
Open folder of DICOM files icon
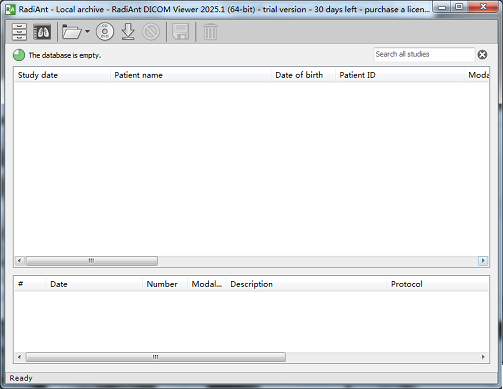tap(72, 32)
